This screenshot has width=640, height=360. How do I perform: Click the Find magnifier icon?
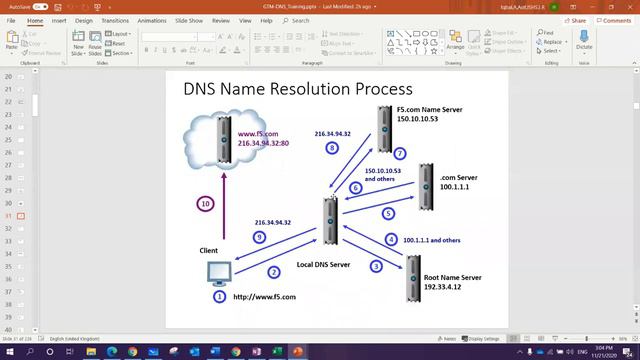coord(540,32)
